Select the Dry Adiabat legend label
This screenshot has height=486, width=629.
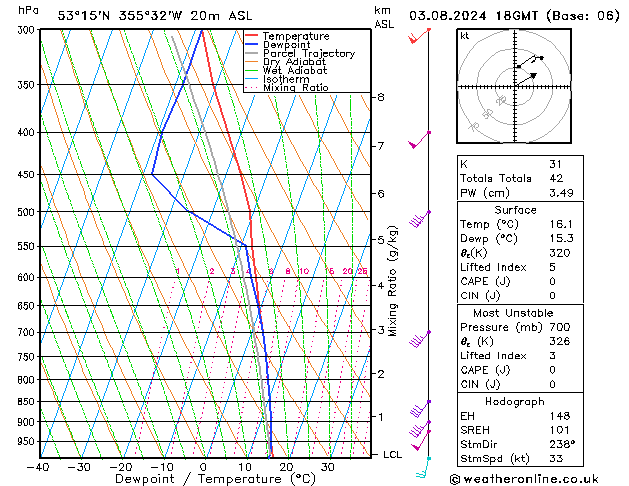click(x=294, y=62)
